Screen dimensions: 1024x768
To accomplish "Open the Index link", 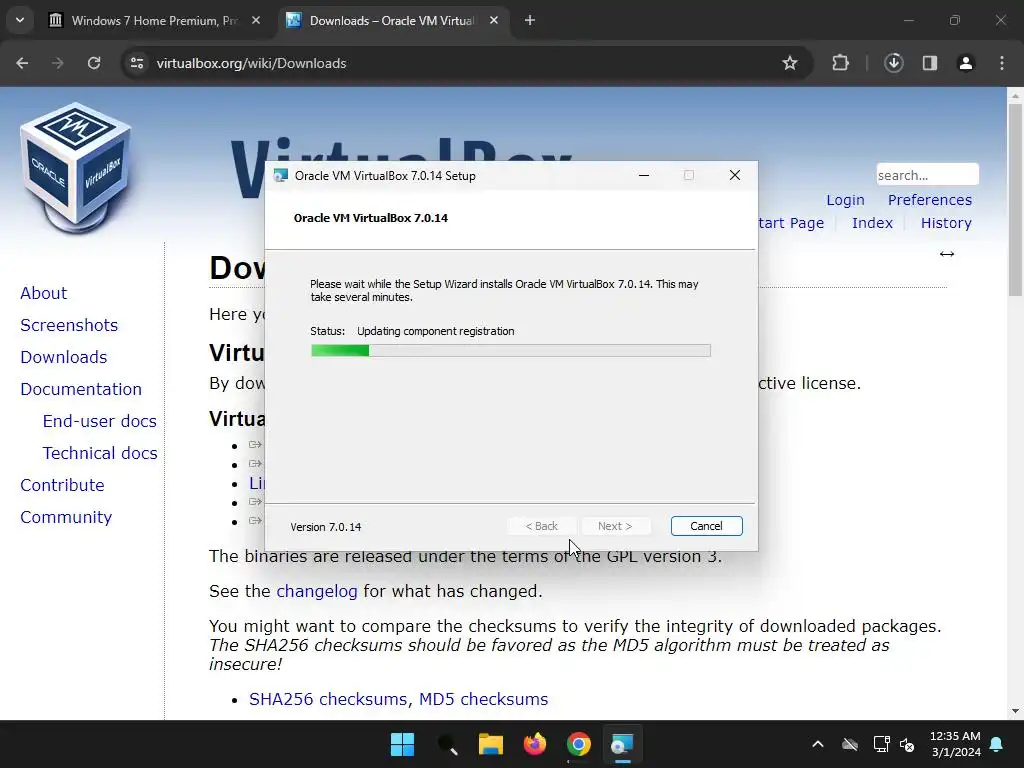I will point(872,223).
